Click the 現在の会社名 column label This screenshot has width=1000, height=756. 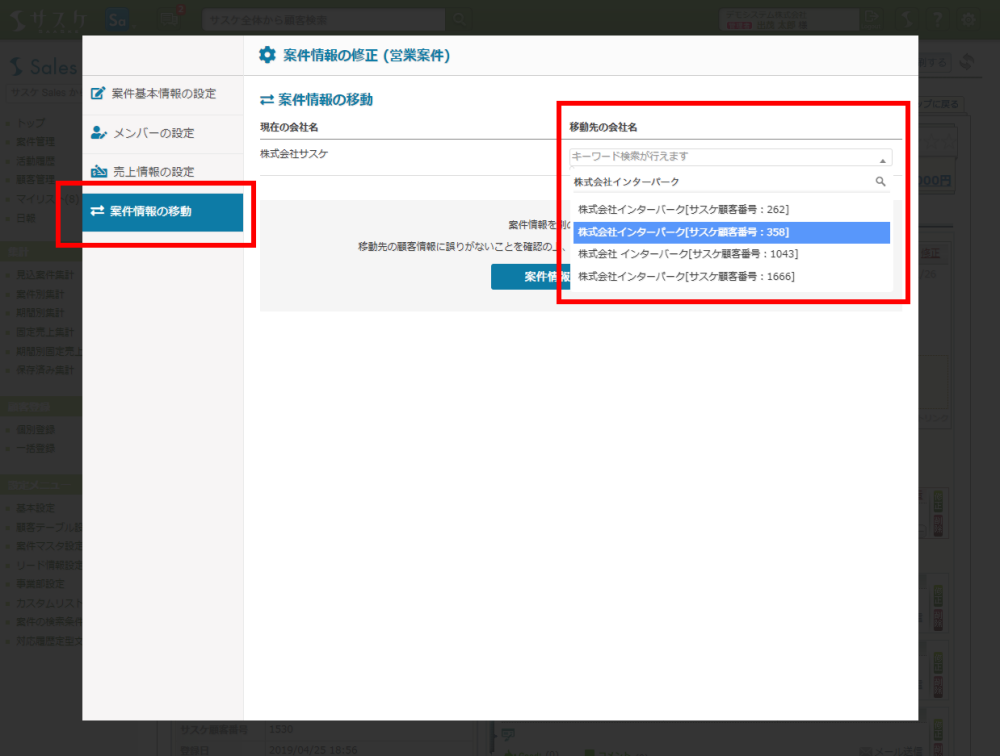point(289,127)
